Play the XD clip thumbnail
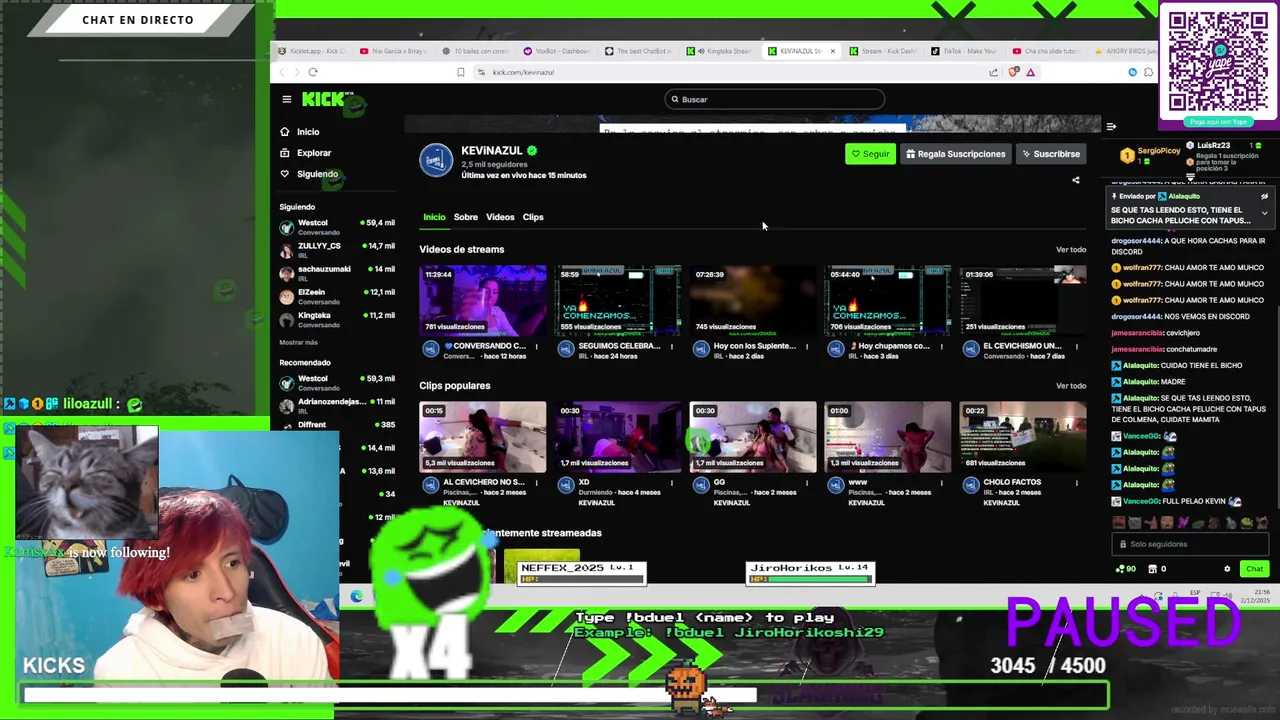Screen dimensions: 1280x720 click(618, 437)
